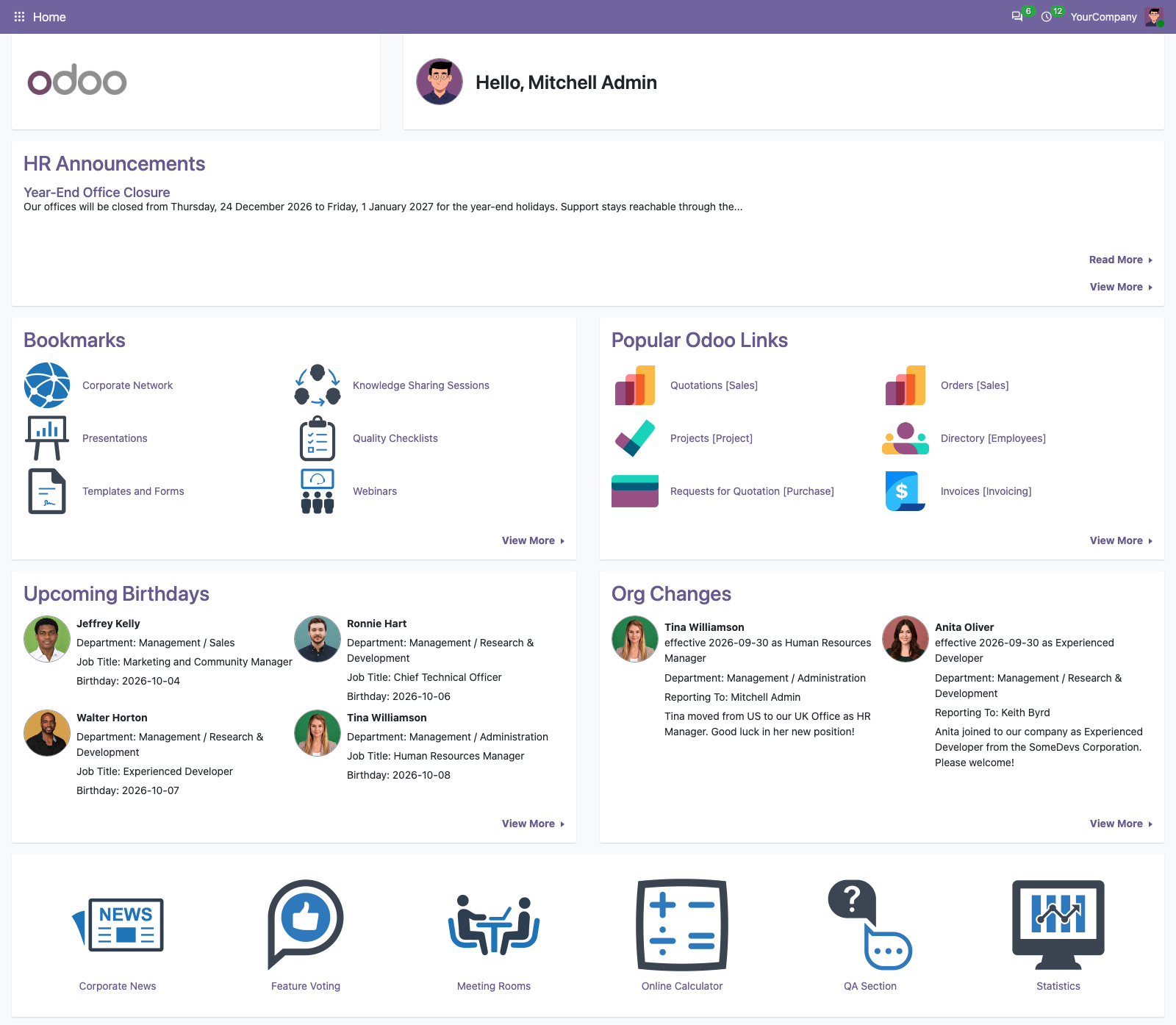Open Orders [Sales] text link
Viewport: 1176px width, 1025px height.
pyautogui.click(x=975, y=385)
